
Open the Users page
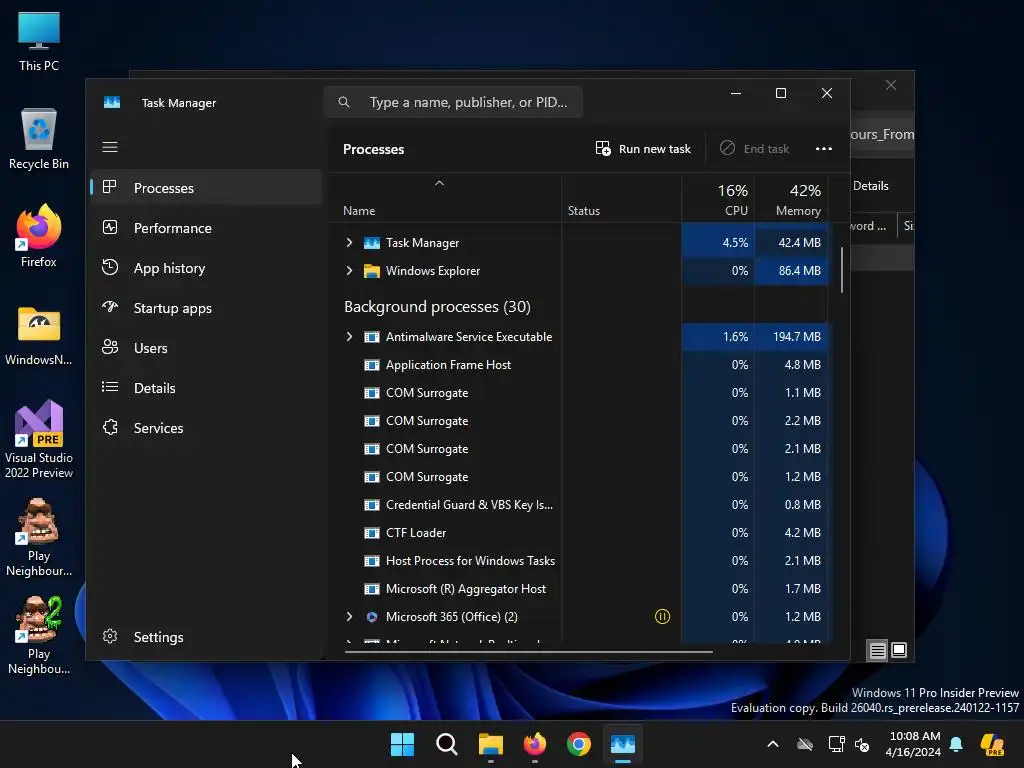tap(206, 348)
